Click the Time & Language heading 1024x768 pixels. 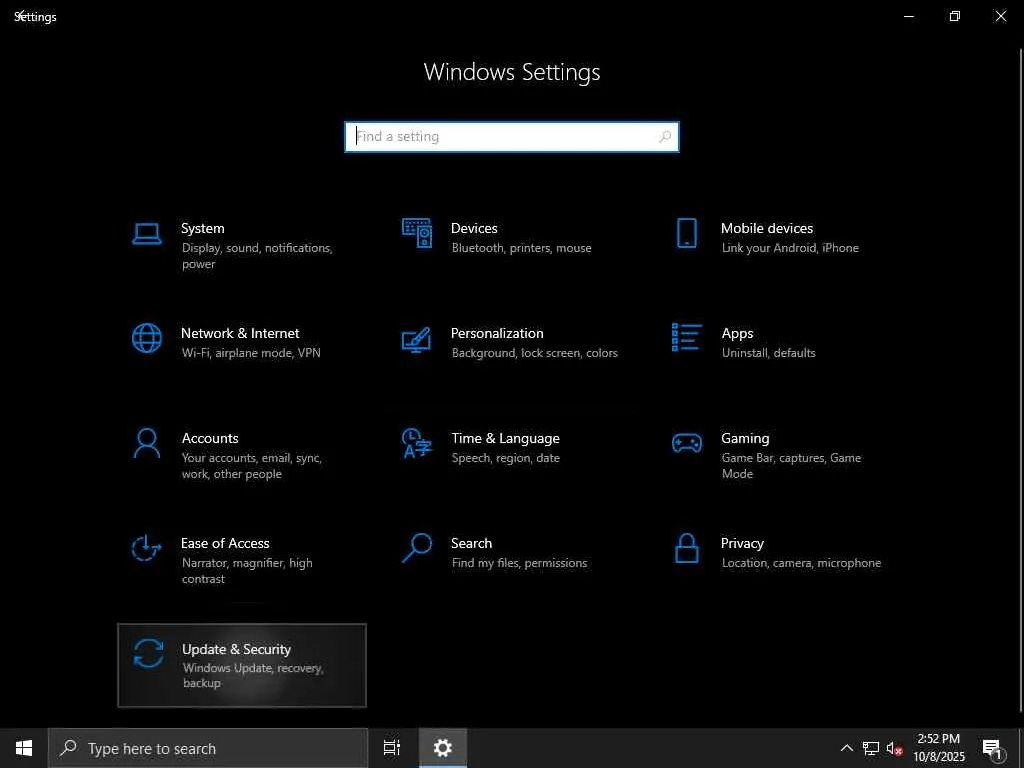pos(505,438)
